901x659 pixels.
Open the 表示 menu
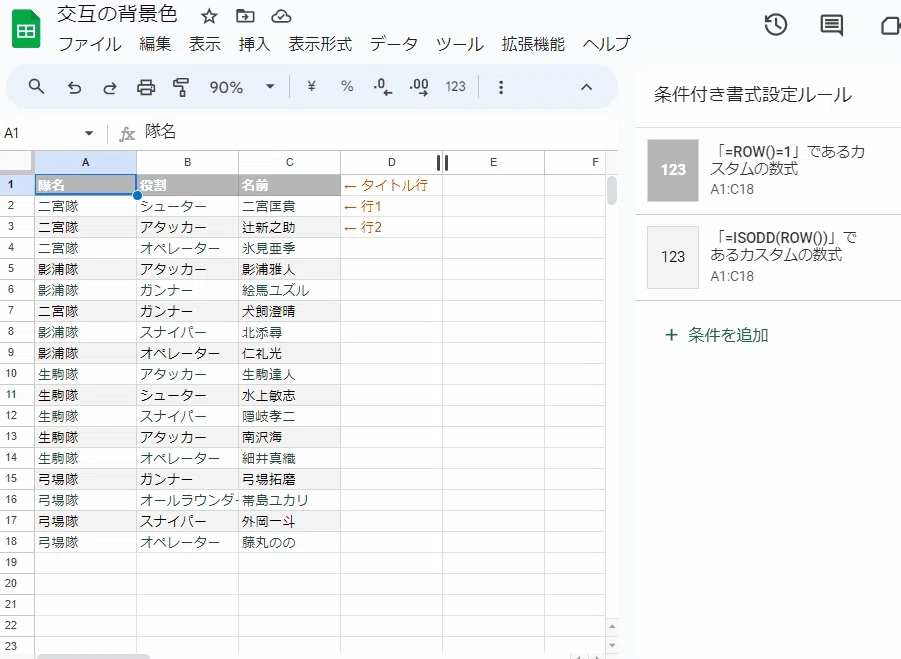coord(205,44)
